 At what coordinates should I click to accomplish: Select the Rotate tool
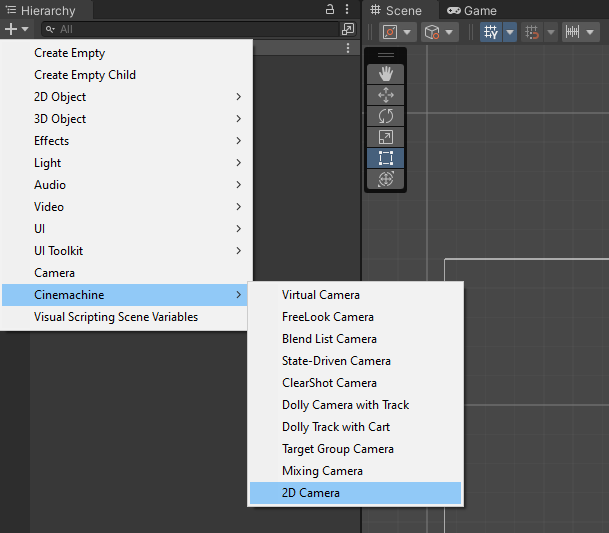tap(386, 116)
